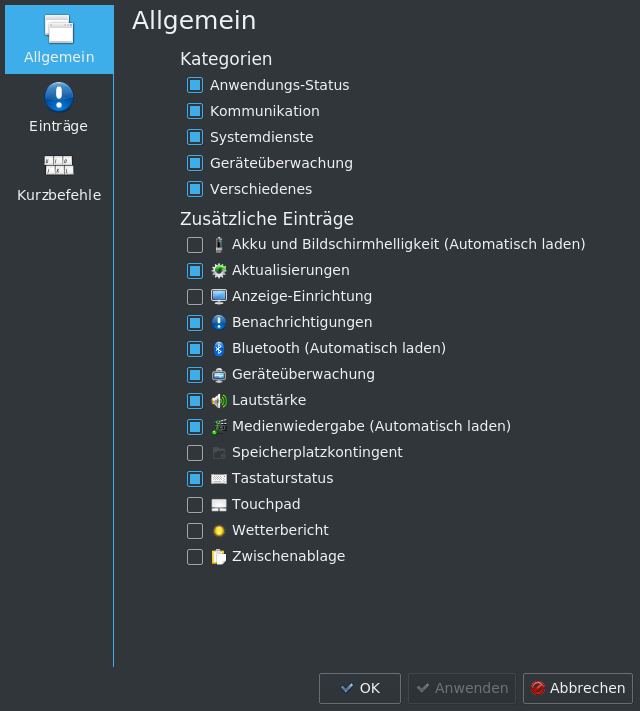
Task: Enable Akku und Bildschirmhelligkeit checkbox
Action: [195, 245]
